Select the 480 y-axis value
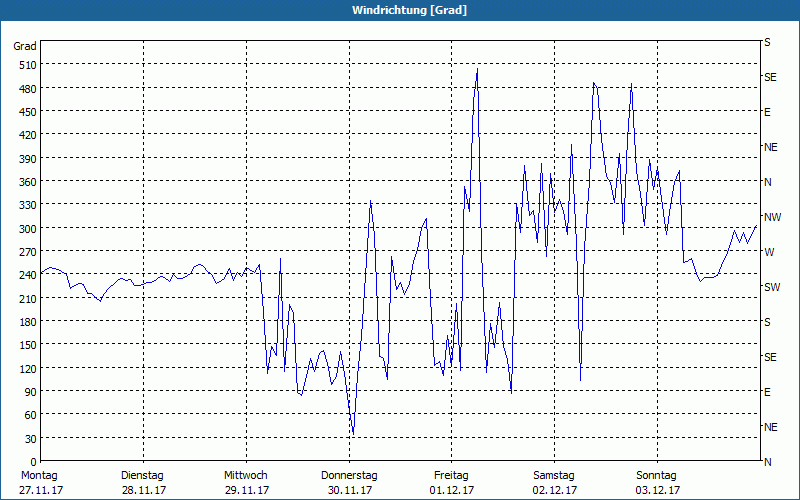The width and height of the screenshot is (800, 500). [28, 89]
